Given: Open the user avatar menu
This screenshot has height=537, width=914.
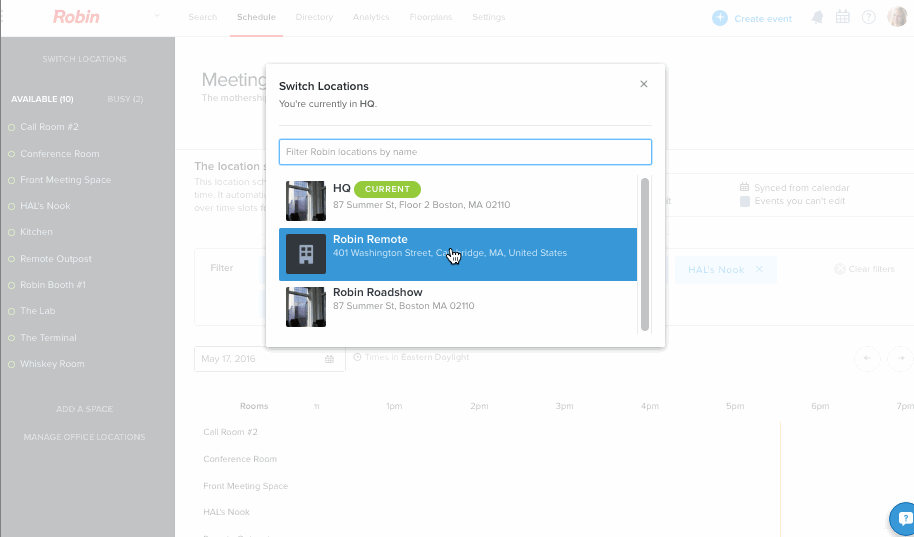Looking at the screenshot, I should pos(897,17).
